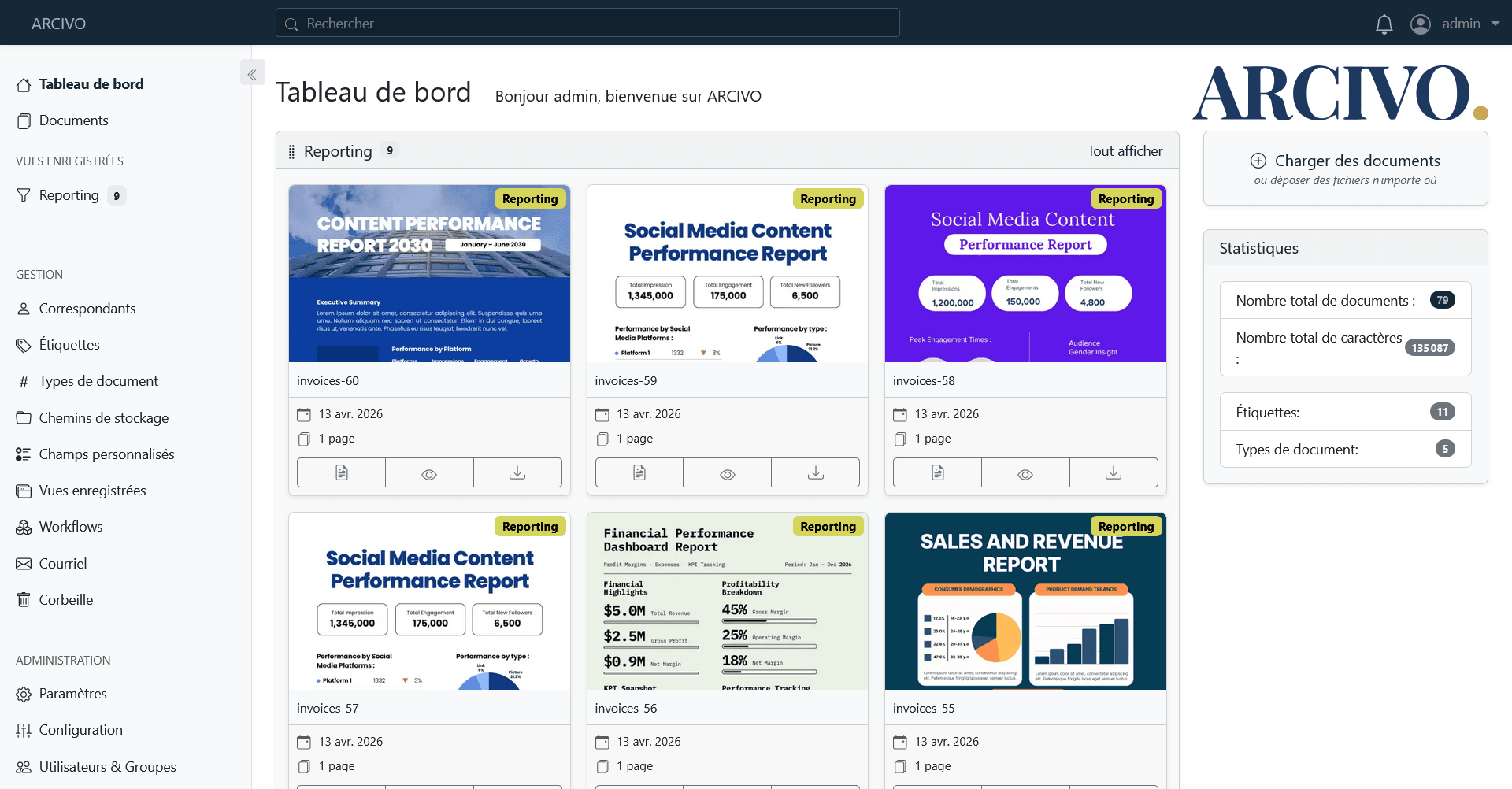Download invoices-58
The height and width of the screenshot is (789, 1512).
tap(1114, 472)
